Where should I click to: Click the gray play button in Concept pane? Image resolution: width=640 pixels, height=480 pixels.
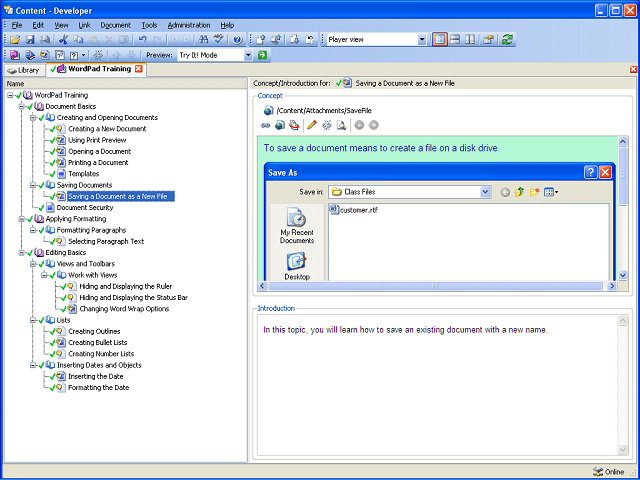click(x=359, y=125)
